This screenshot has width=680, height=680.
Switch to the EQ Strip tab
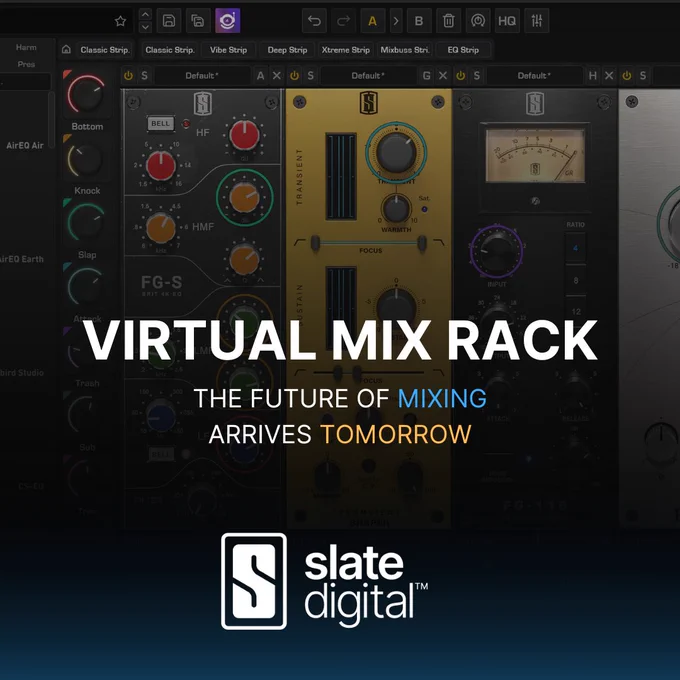point(463,50)
